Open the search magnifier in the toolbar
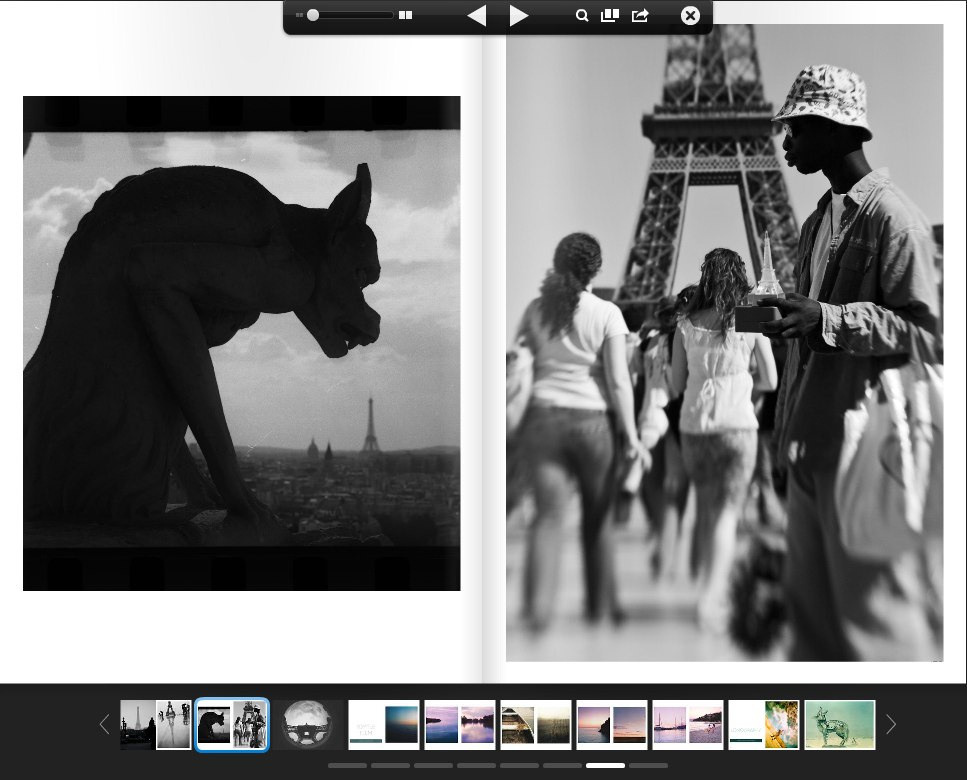Screen dimensions: 967x780 [582, 16]
